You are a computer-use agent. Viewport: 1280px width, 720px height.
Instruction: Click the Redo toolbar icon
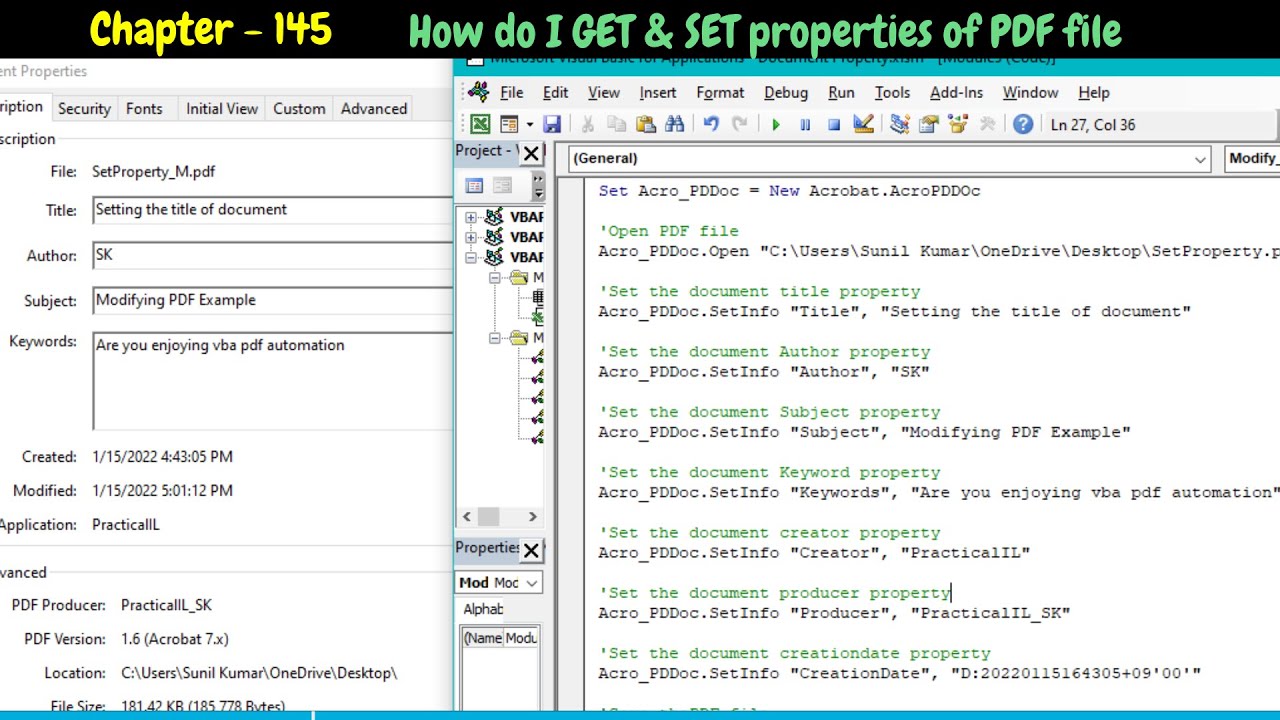pyautogui.click(x=740, y=124)
